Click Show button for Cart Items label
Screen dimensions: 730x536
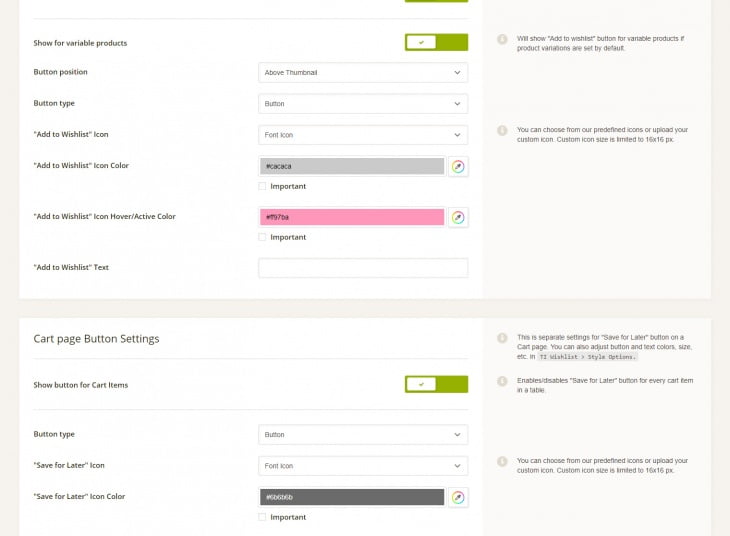(x=81, y=385)
